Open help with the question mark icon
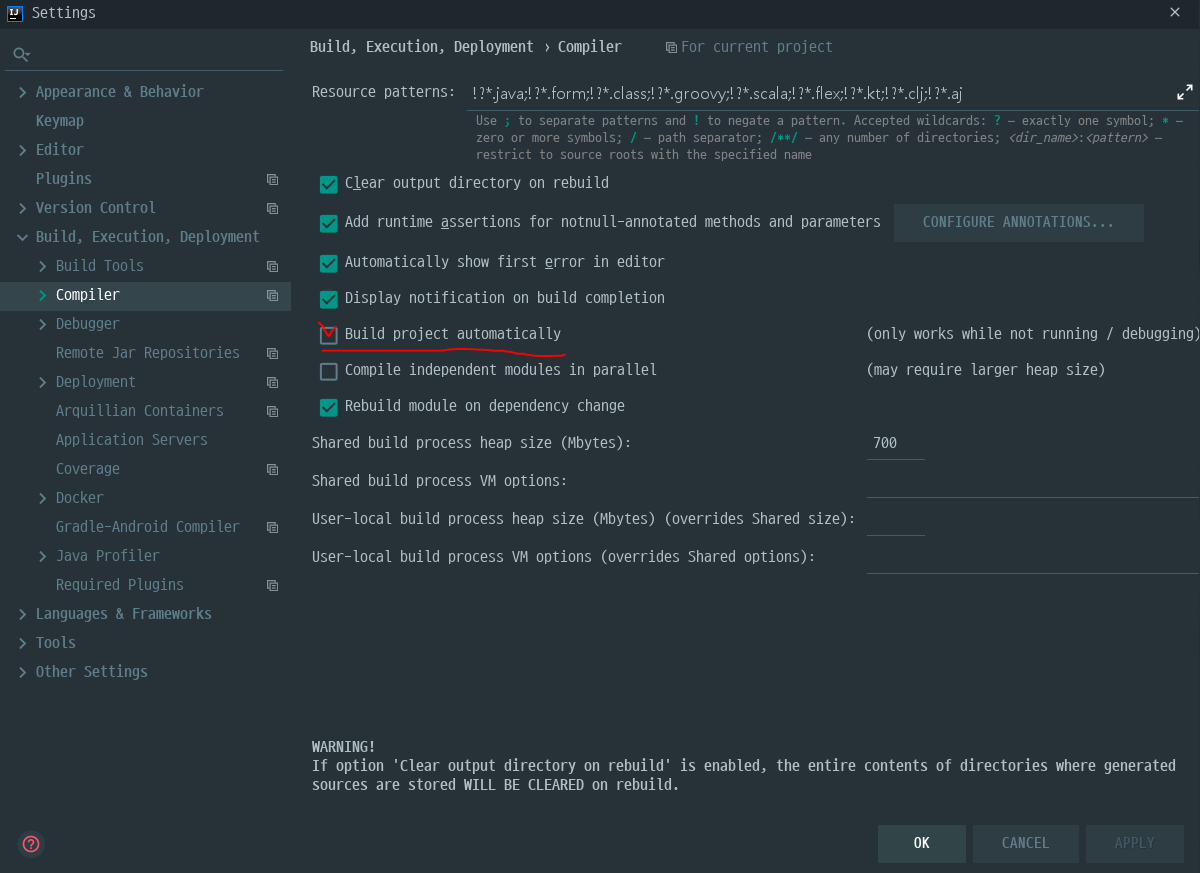This screenshot has height=873, width=1200. point(31,844)
